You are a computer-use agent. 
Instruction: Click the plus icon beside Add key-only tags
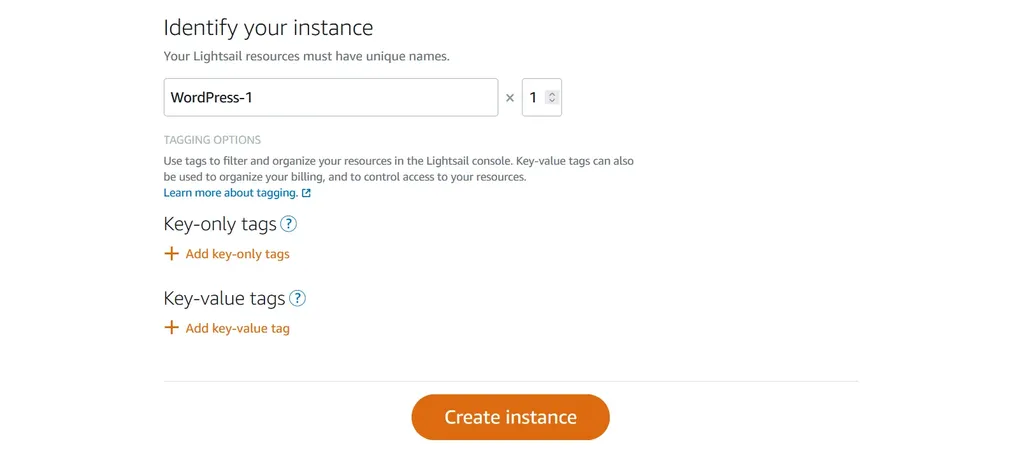point(171,254)
